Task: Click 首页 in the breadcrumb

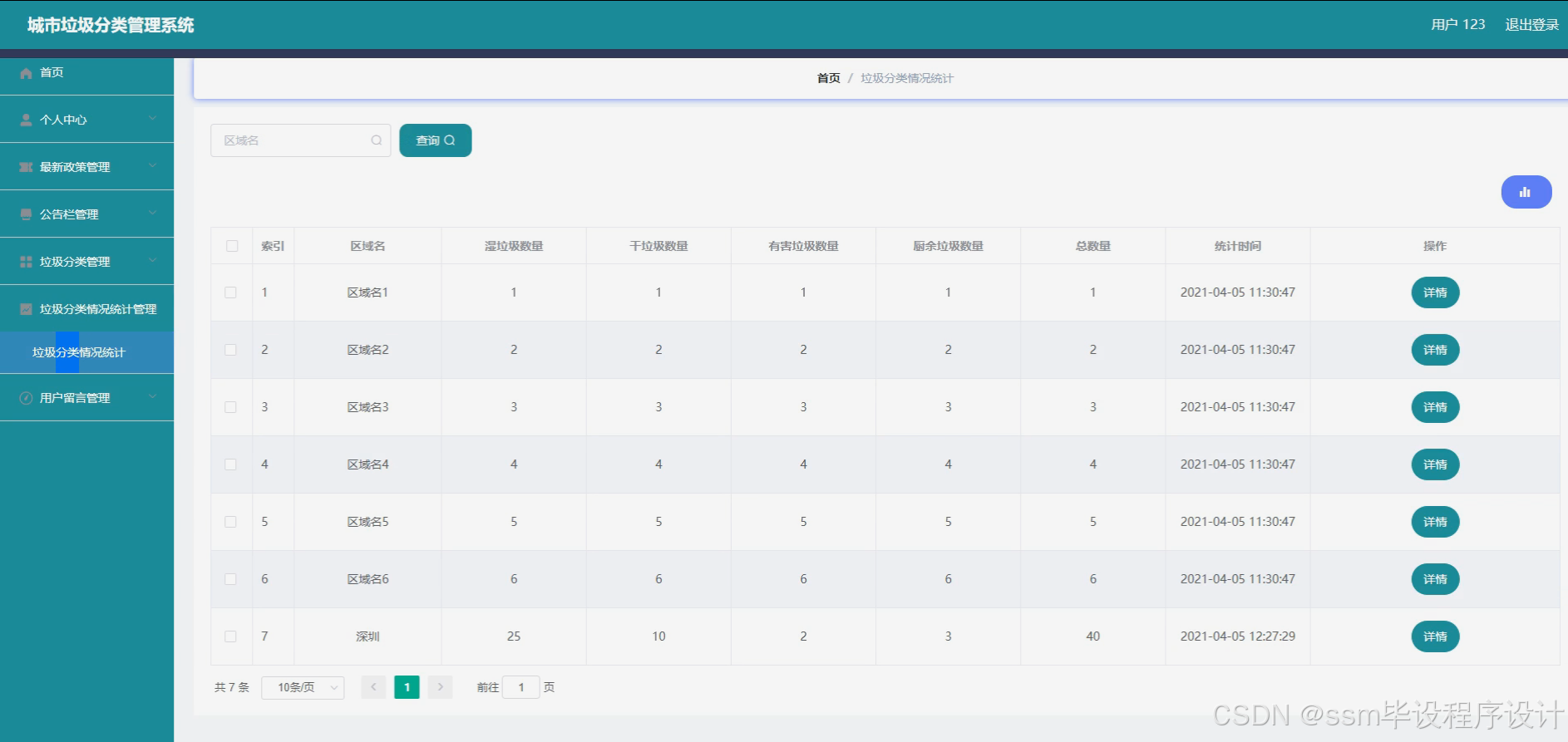Action: [x=828, y=78]
